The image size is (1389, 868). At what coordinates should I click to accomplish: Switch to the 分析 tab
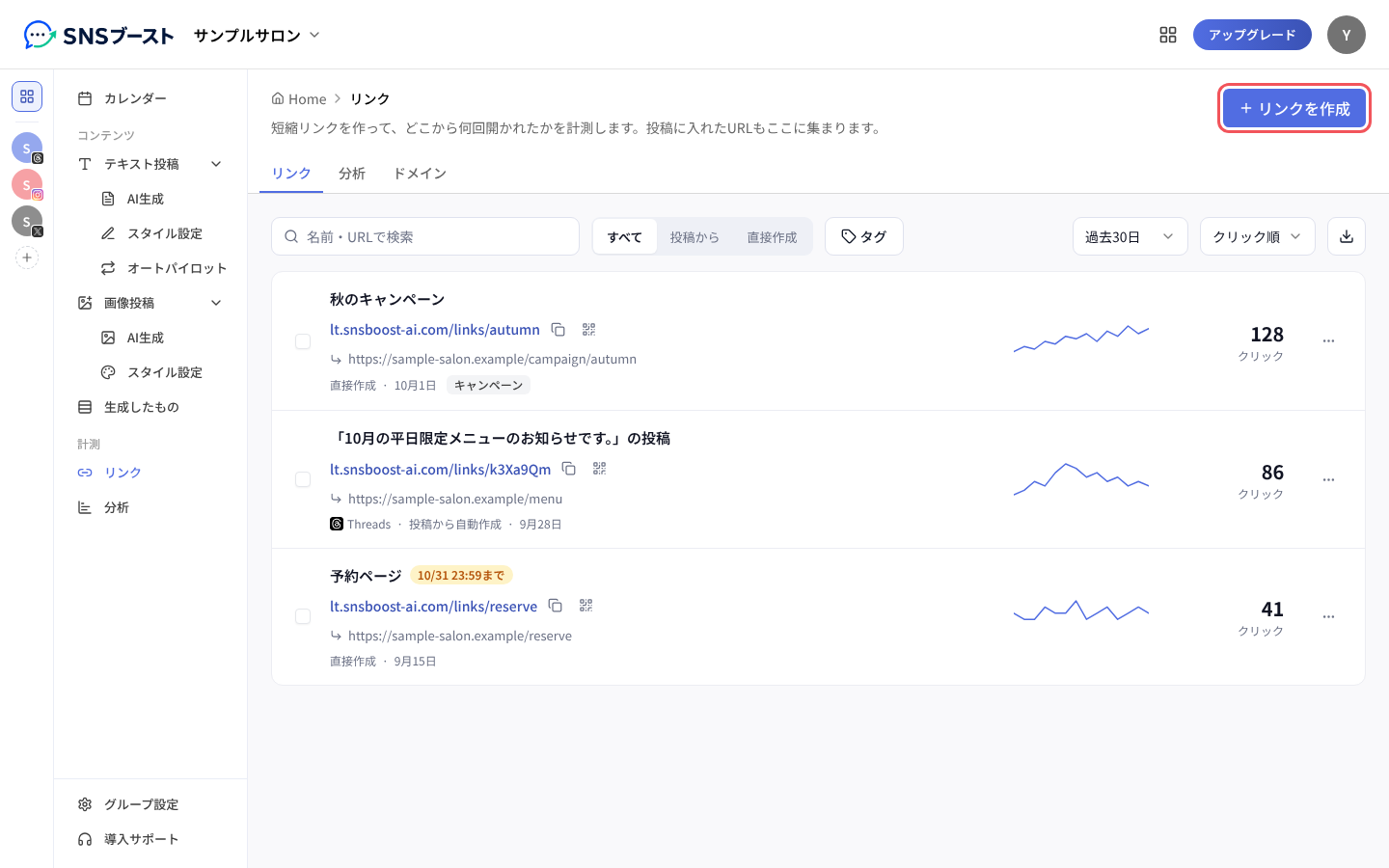(352, 174)
